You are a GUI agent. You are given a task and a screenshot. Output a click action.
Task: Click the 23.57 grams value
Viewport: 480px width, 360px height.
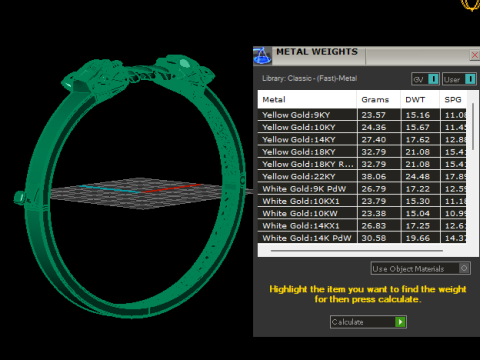tap(374, 115)
